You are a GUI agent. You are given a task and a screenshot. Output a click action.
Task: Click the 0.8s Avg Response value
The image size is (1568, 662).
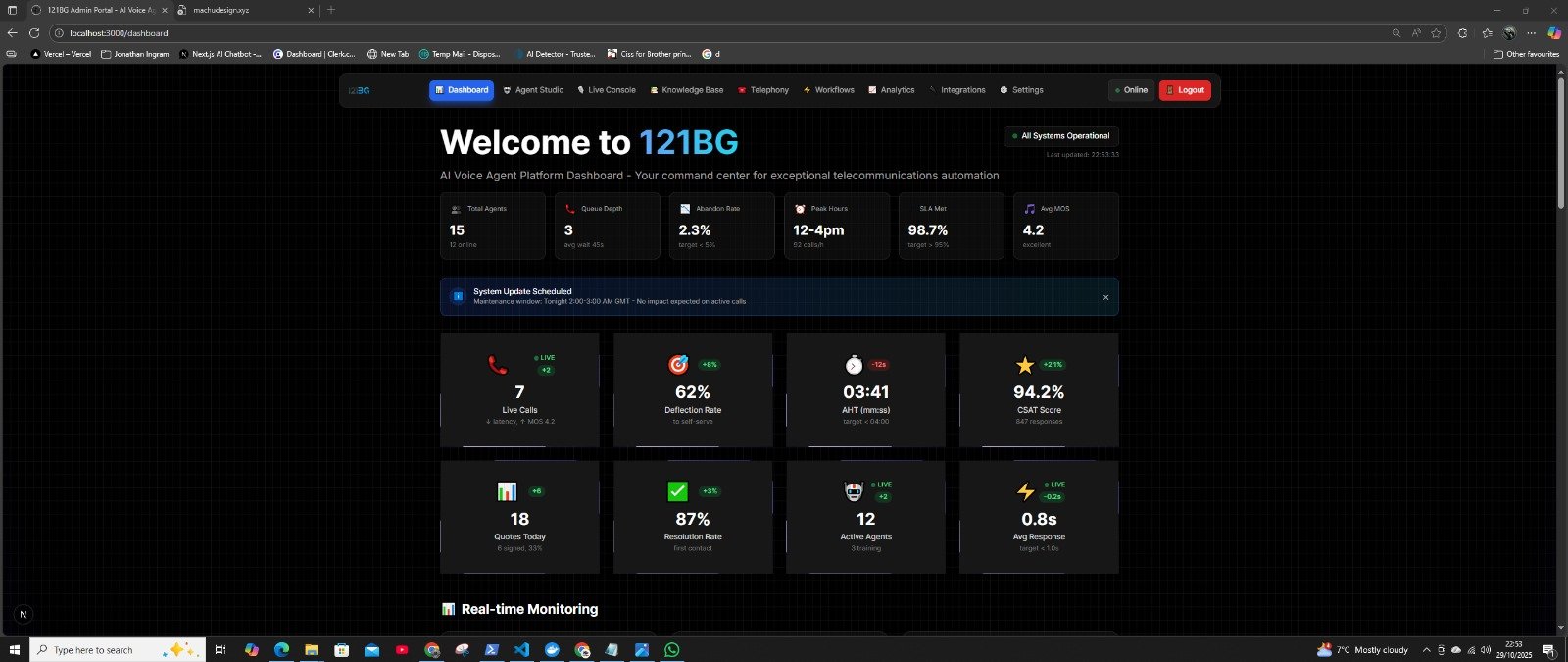pyautogui.click(x=1039, y=519)
